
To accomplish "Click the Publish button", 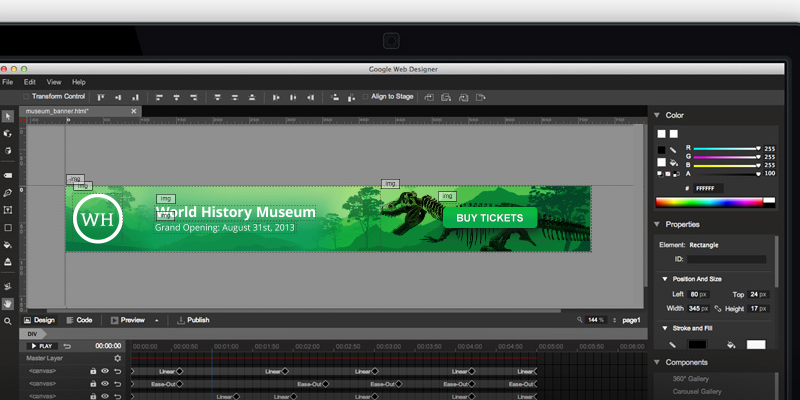I will (x=192, y=320).
